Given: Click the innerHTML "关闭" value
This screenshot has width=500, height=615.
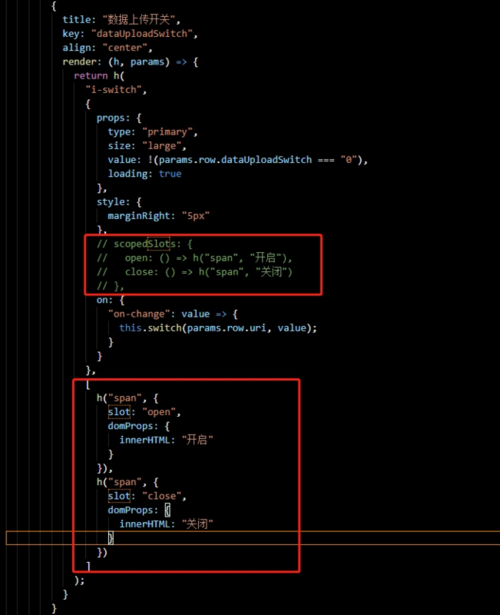Looking at the screenshot, I should (x=197, y=524).
